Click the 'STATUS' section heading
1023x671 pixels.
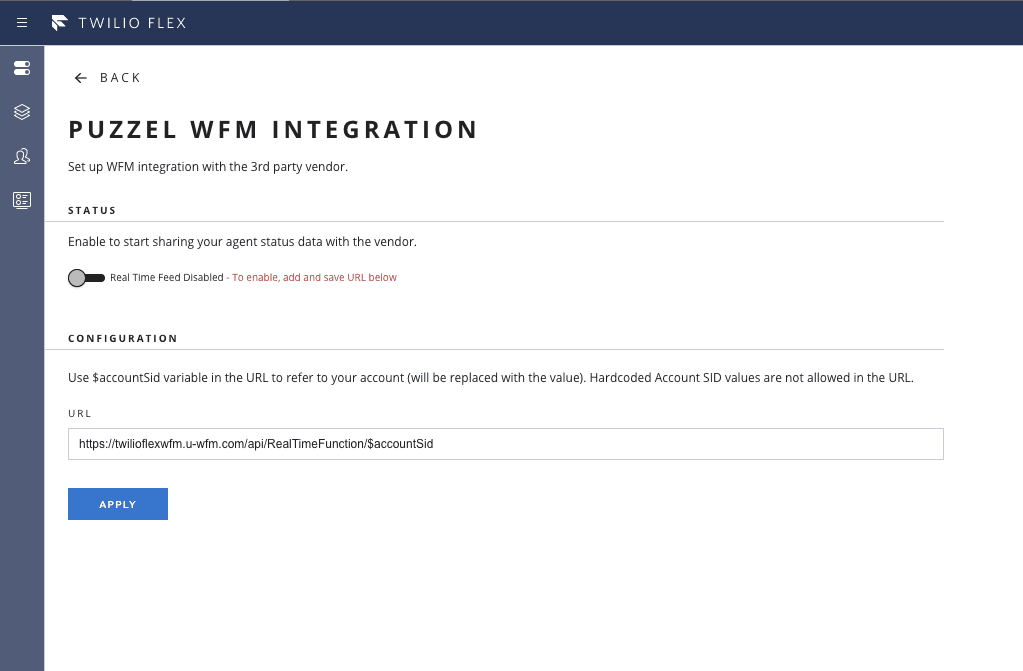[92, 210]
